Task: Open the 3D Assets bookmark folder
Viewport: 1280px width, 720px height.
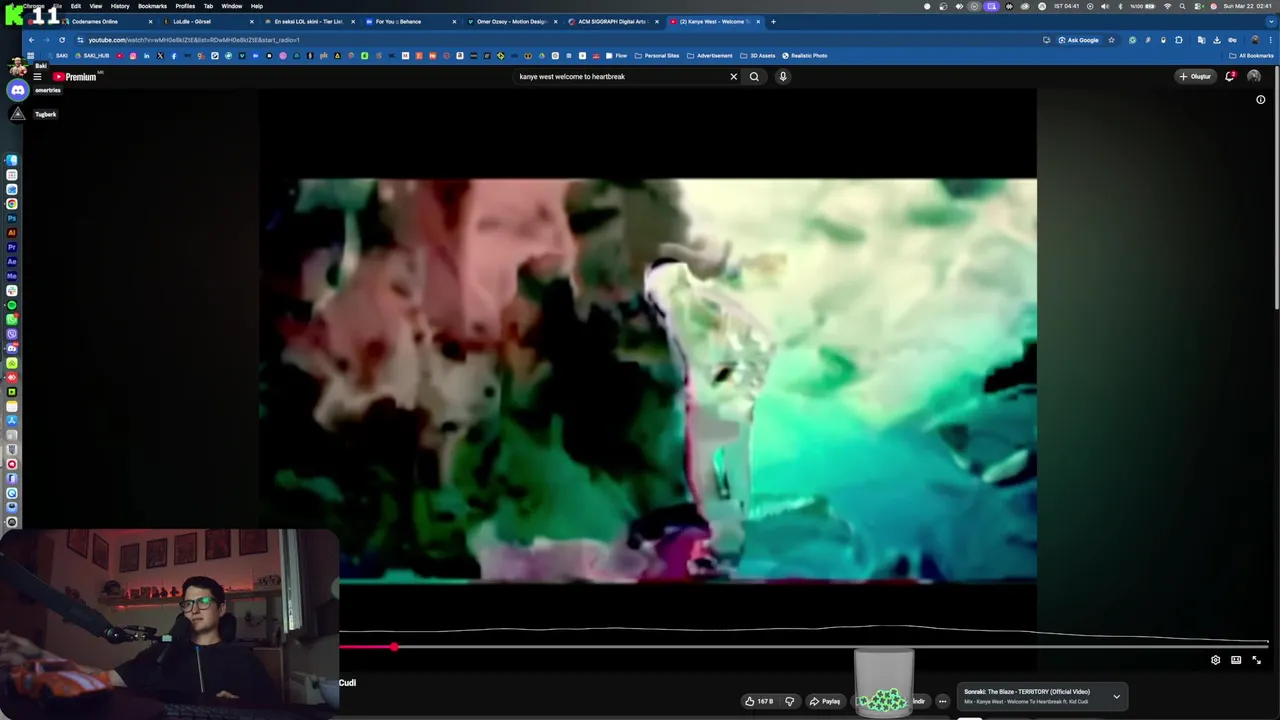Action: (757, 56)
